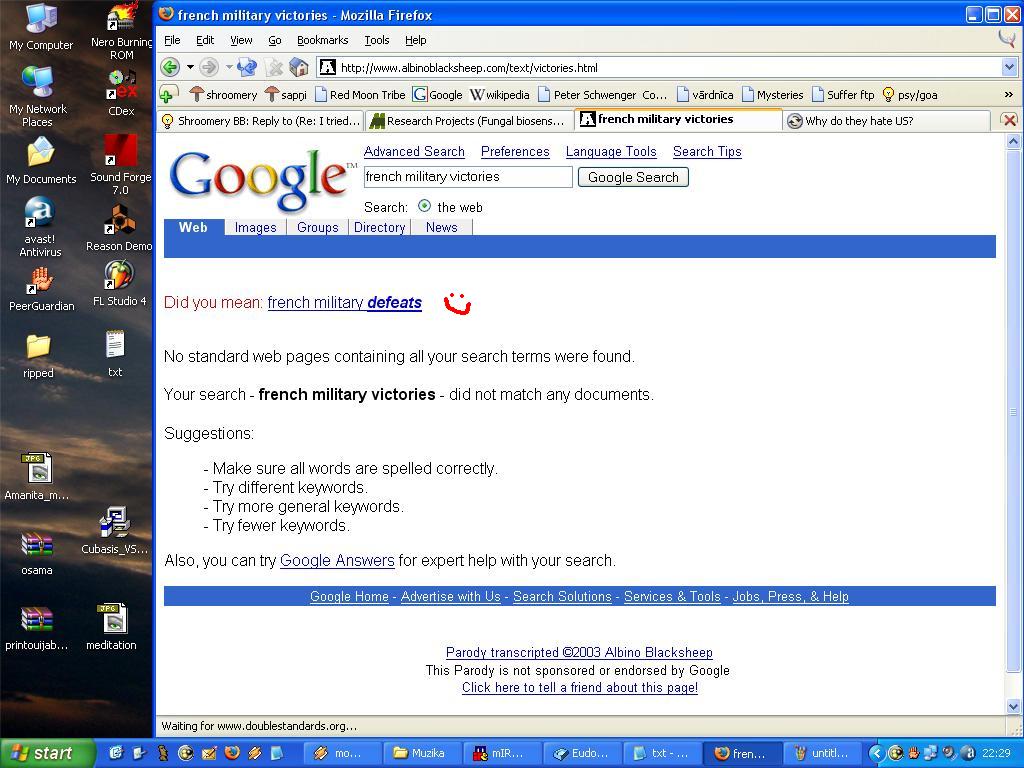
Task: Open the News tab on Google
Action: [441, 227]
